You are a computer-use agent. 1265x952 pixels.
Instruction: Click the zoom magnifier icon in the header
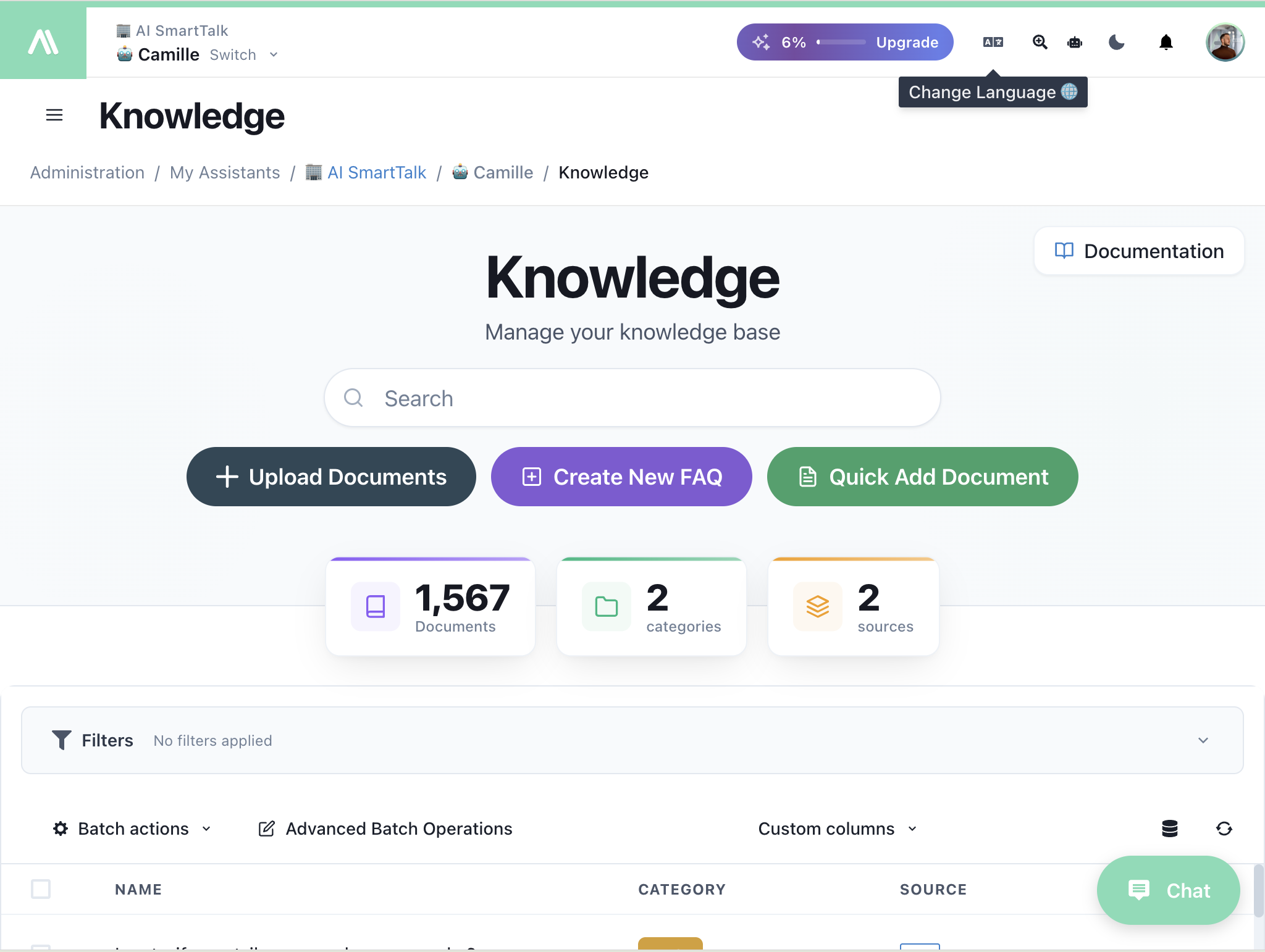pyautogui.click(x=1040, y=41)
